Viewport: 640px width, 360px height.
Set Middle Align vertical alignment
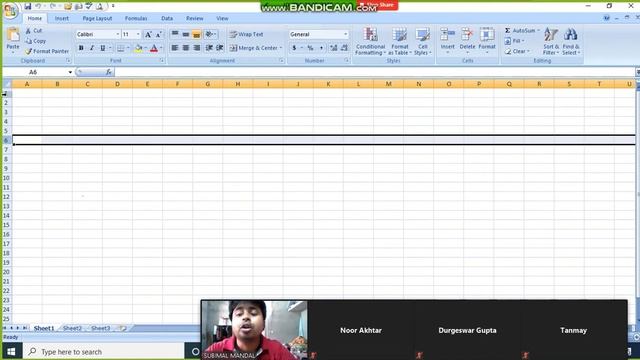(x=186, y=34)
